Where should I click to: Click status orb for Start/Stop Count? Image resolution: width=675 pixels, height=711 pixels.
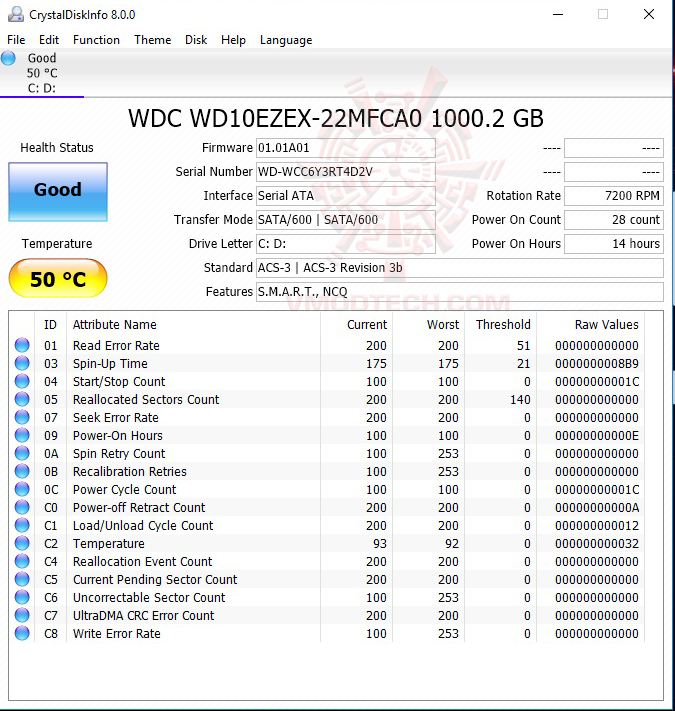tap(22, 381)
